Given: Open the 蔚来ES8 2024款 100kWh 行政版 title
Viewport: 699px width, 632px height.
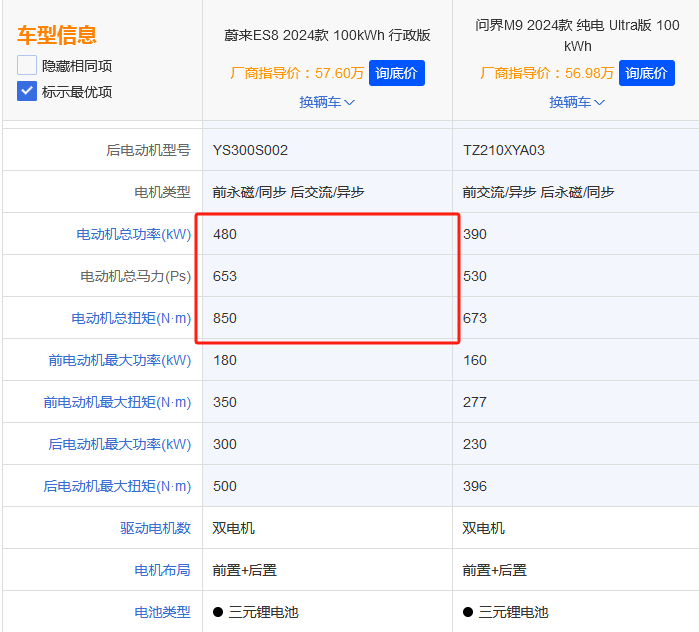Looking at the screenshot, I should click(x=327, y=35).
